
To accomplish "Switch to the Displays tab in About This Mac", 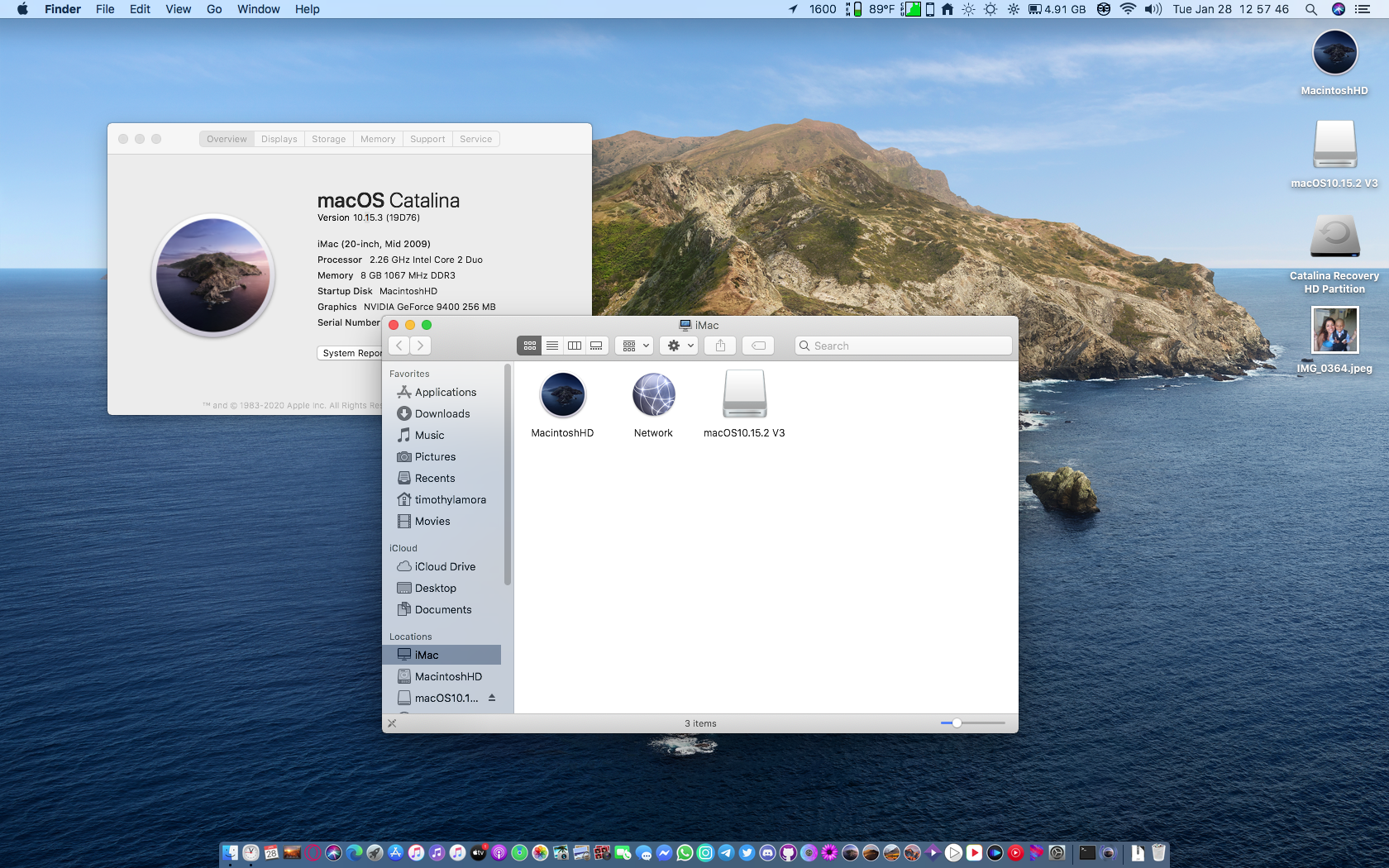I will (279, 139).
